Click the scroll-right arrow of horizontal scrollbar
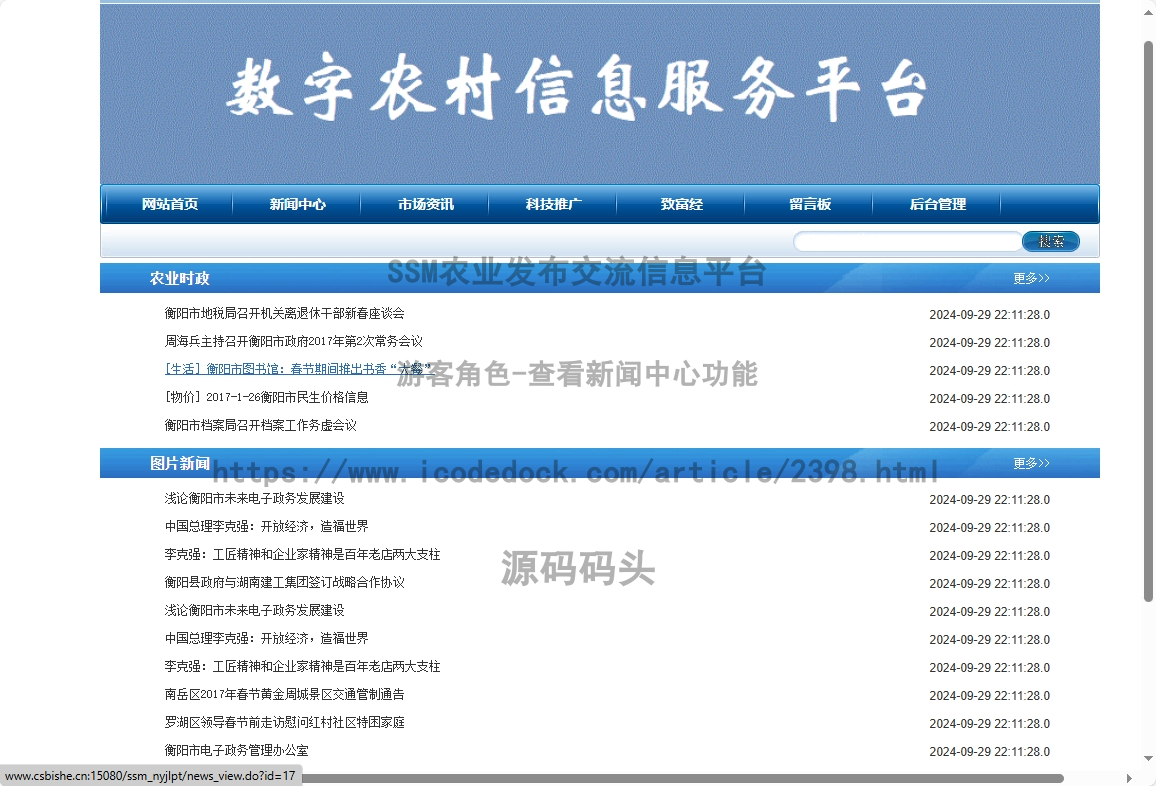1156x786 pixels. coord(1129,779)
